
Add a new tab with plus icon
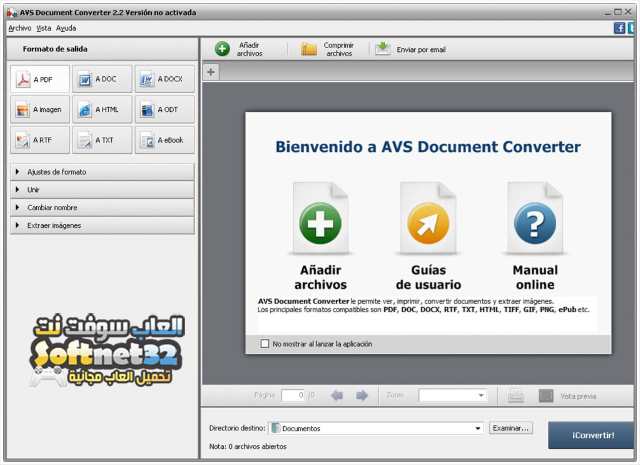[x=211, y=72]
